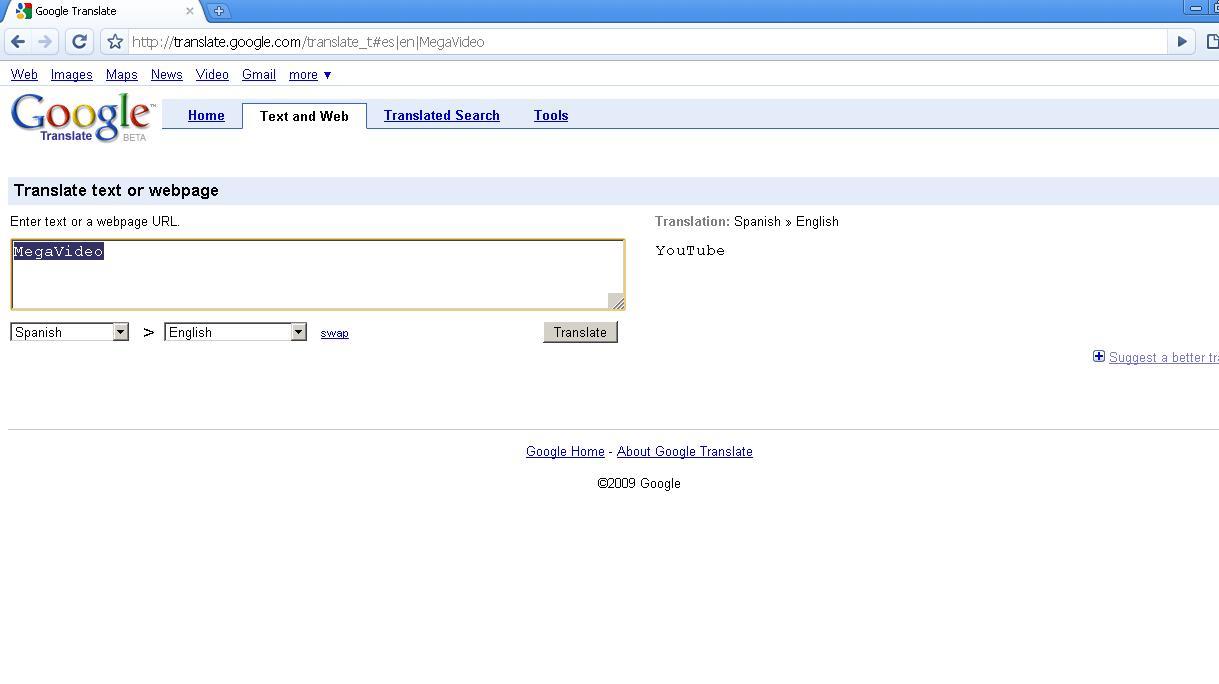Click the translated result text 'YouTube'
This screenshot has height=684, width=1219.
tap(690, 251)
